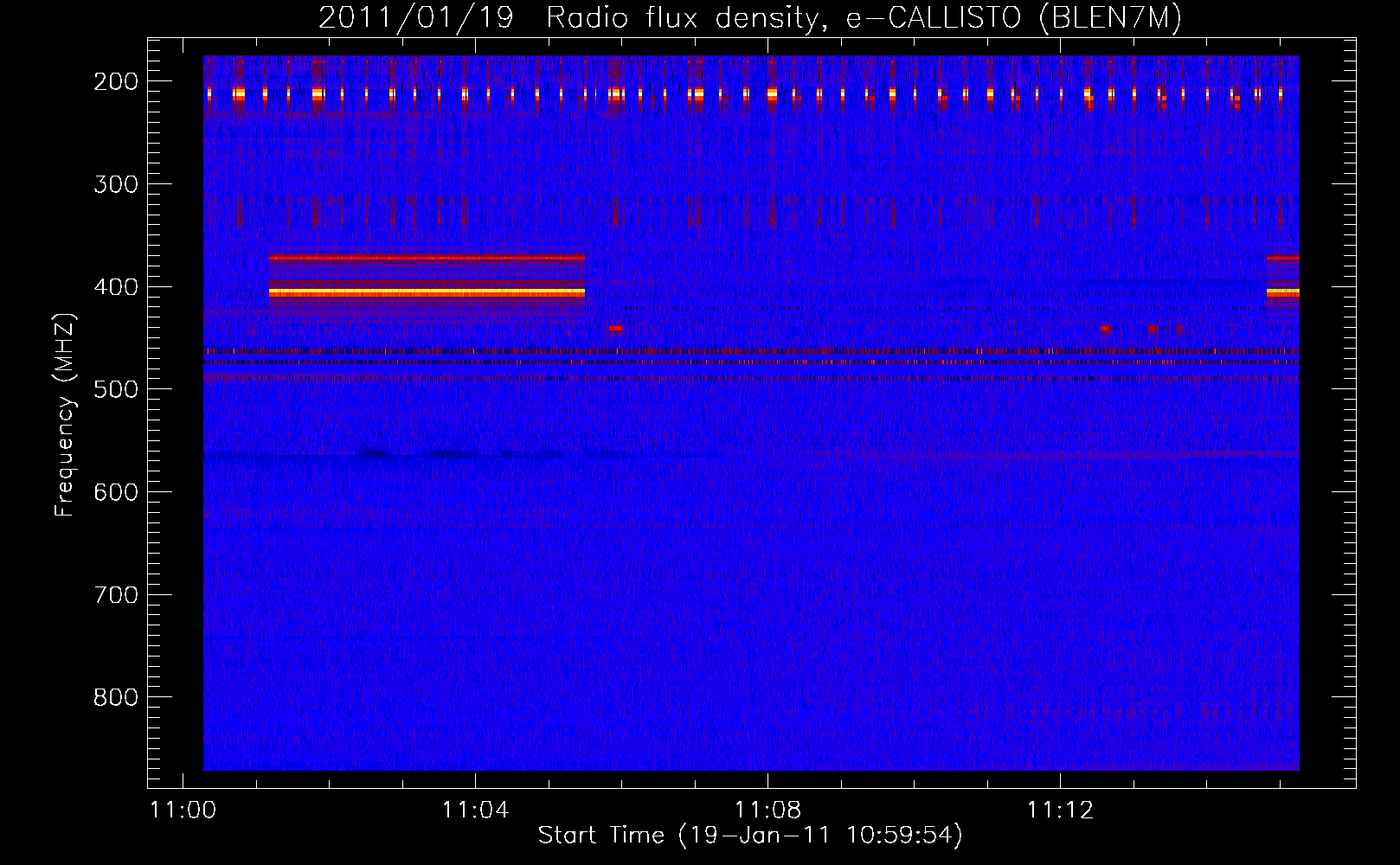Select the "800" frequency tick label

[116, 697]
